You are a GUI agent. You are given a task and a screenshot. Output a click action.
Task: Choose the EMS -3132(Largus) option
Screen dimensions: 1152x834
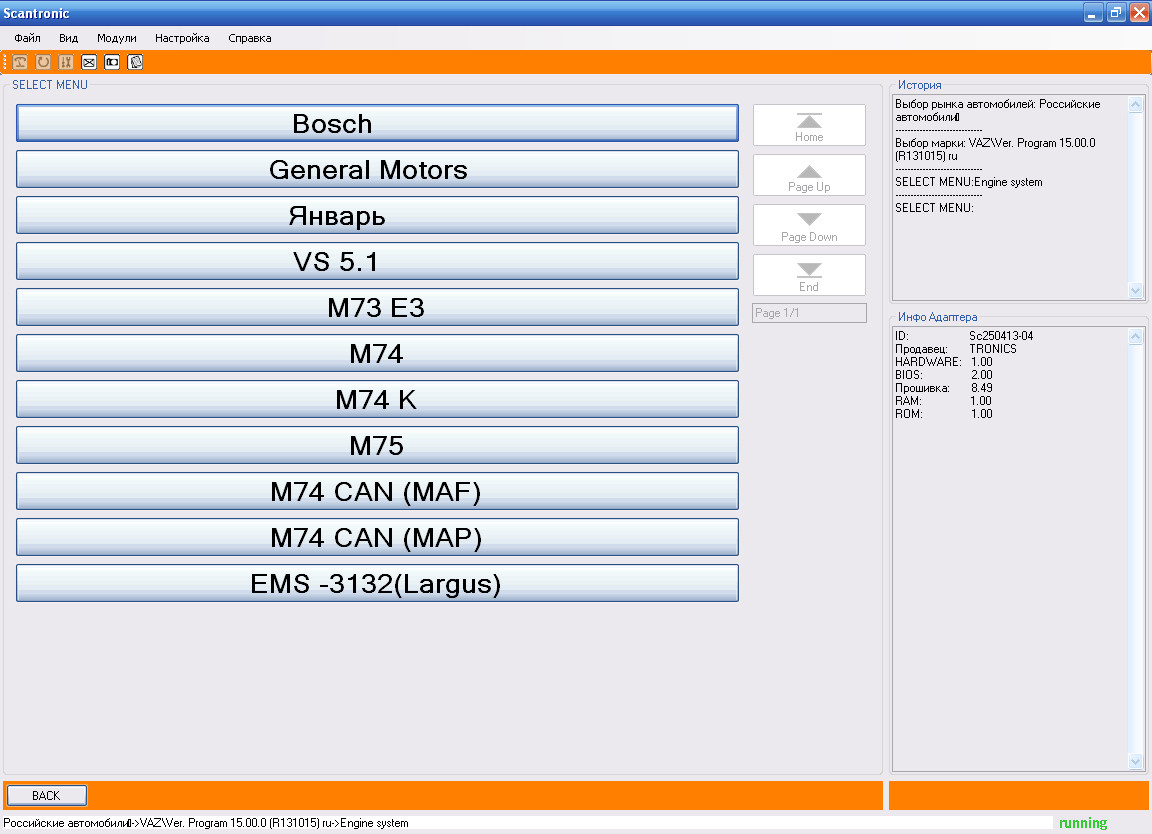(377, 583)
